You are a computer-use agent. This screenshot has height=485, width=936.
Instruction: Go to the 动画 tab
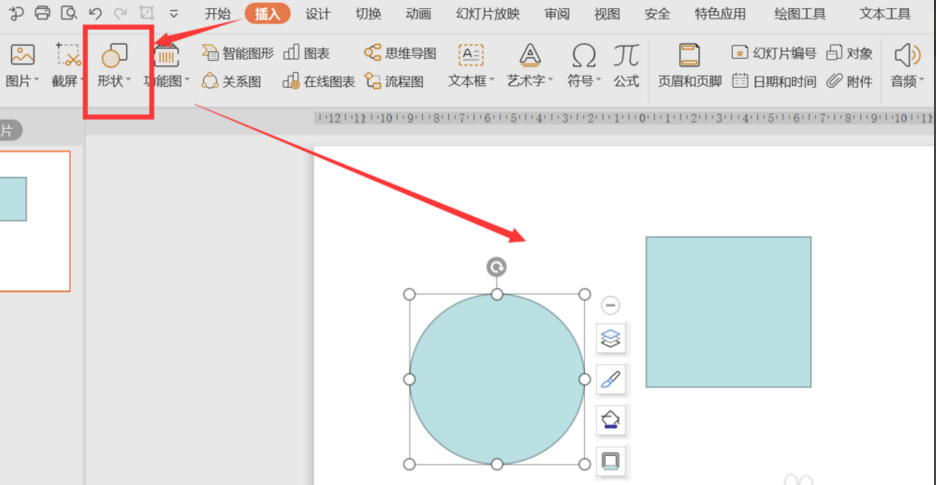click(418, 14)
